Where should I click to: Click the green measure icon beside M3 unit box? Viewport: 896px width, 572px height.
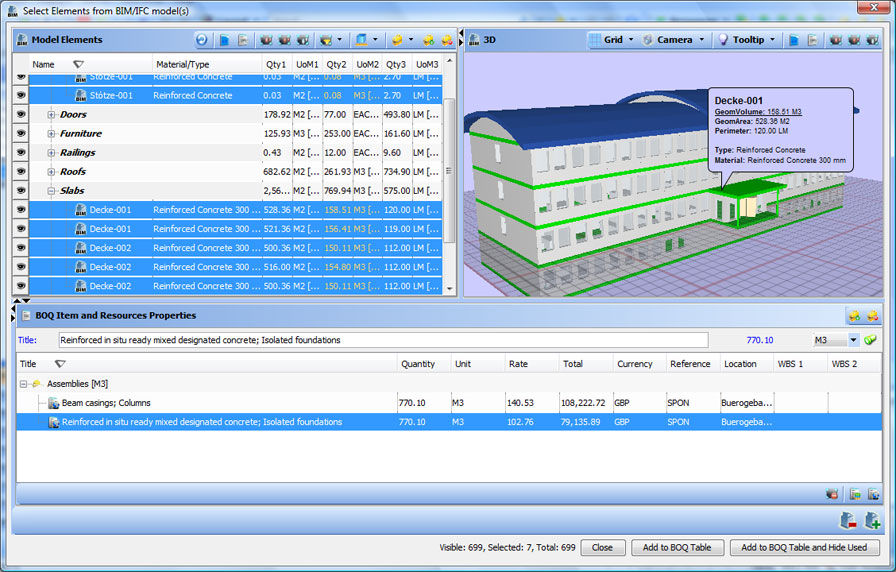[x=871, y=340]
